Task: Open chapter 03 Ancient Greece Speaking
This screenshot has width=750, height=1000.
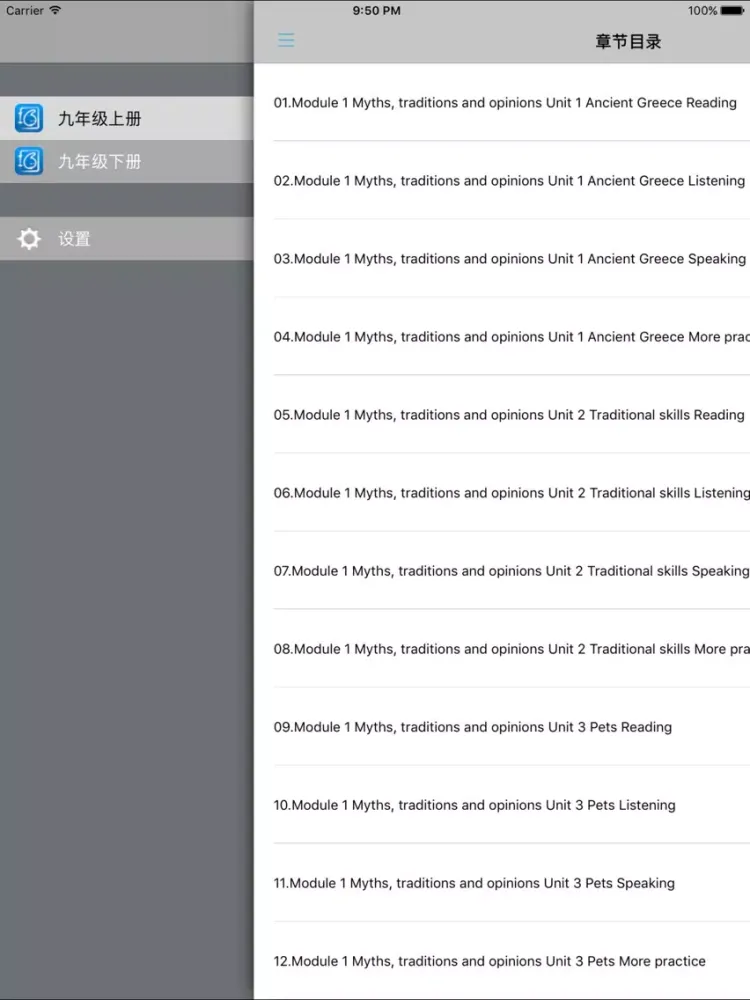Action: click(x=502, y=258)
